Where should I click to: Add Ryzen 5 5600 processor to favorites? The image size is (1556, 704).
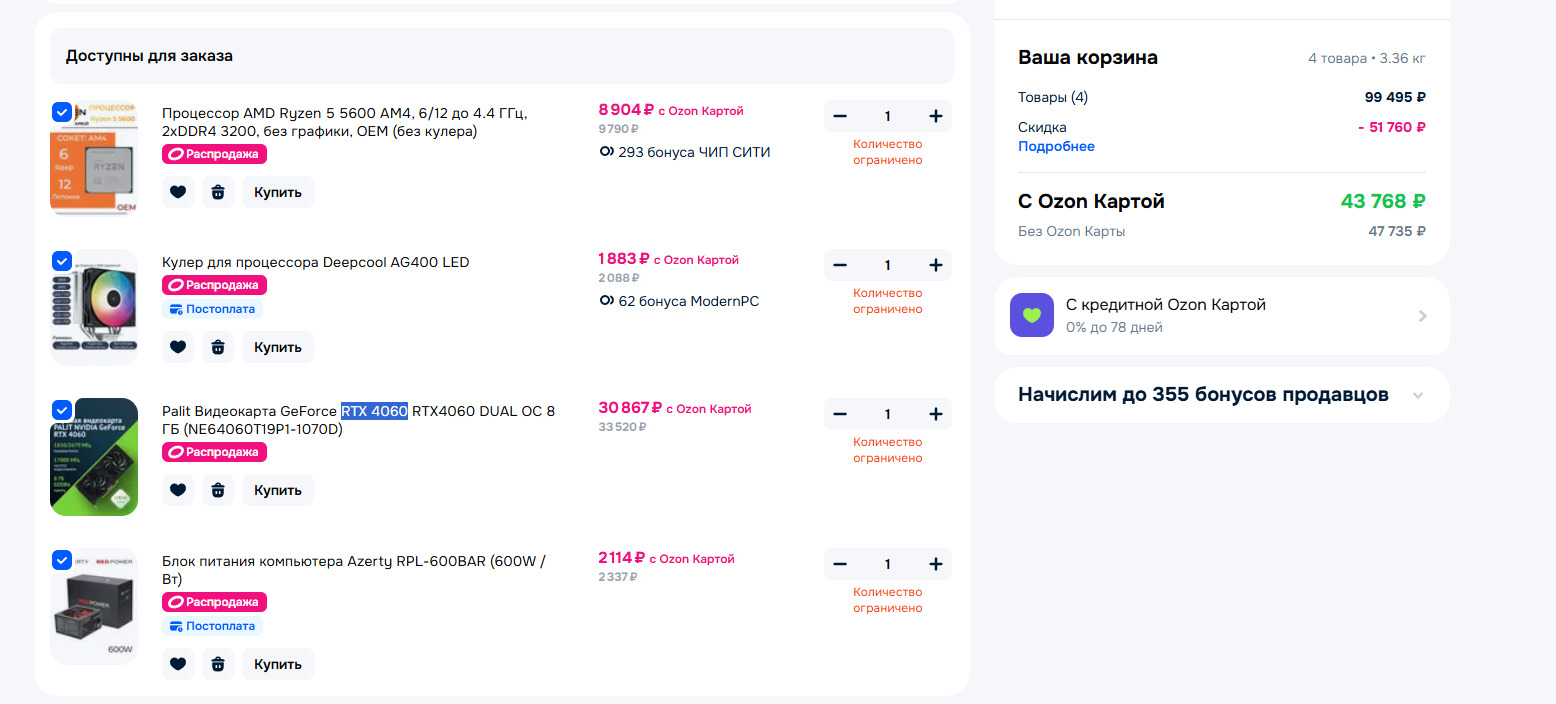coord(178,192)
